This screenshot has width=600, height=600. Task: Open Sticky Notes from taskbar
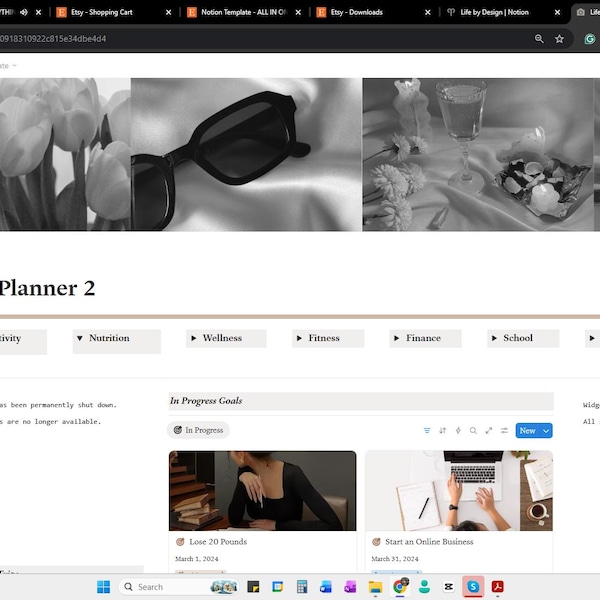(253, 587)
